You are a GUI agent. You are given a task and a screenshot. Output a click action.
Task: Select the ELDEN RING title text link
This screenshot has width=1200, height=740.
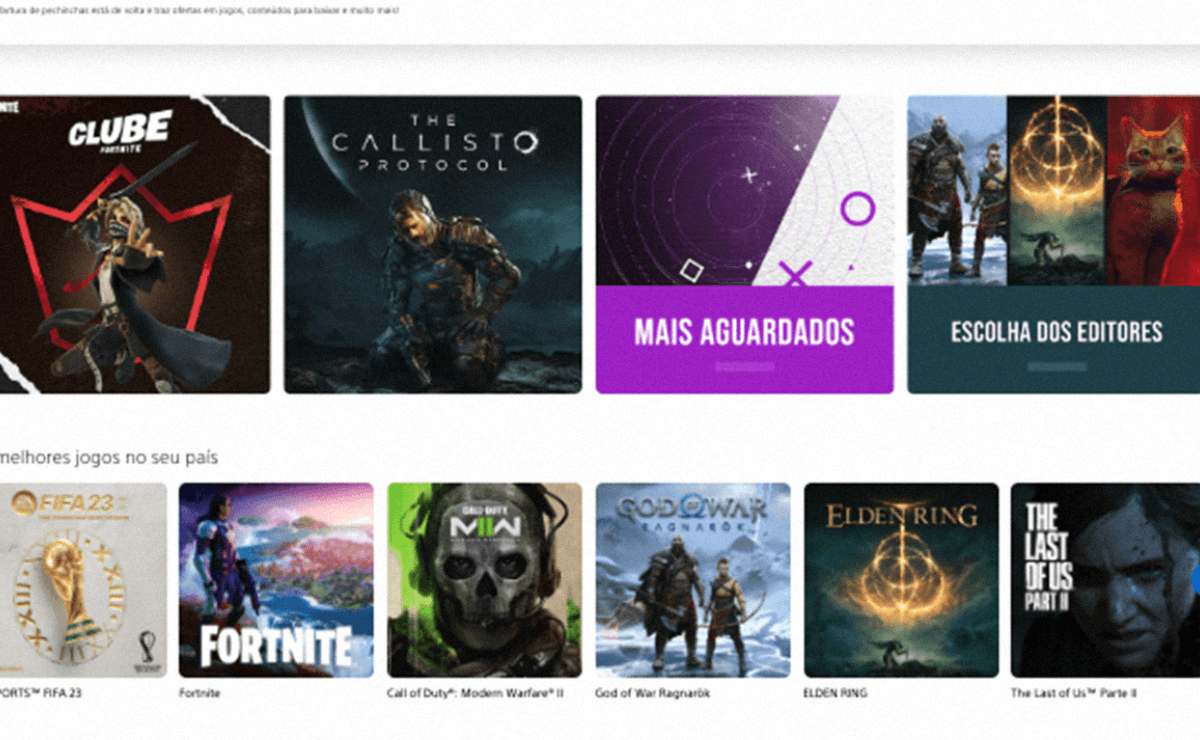(835, 693)
